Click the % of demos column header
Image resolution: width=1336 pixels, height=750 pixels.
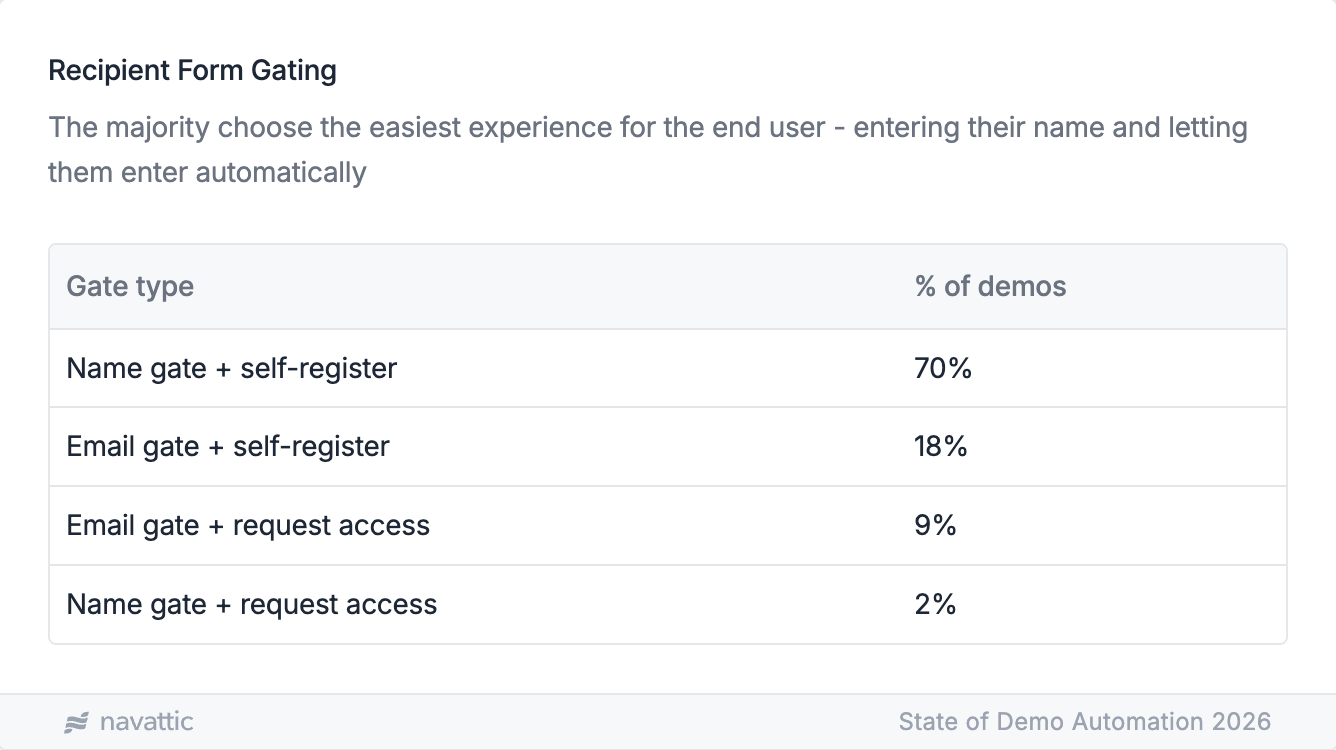990,287
